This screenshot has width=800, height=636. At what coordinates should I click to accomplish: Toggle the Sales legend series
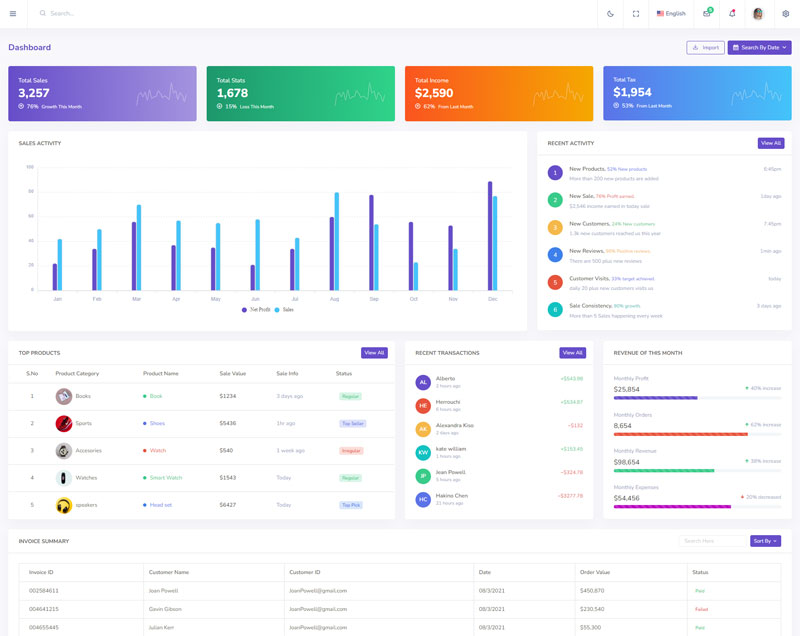coord(284,310)
